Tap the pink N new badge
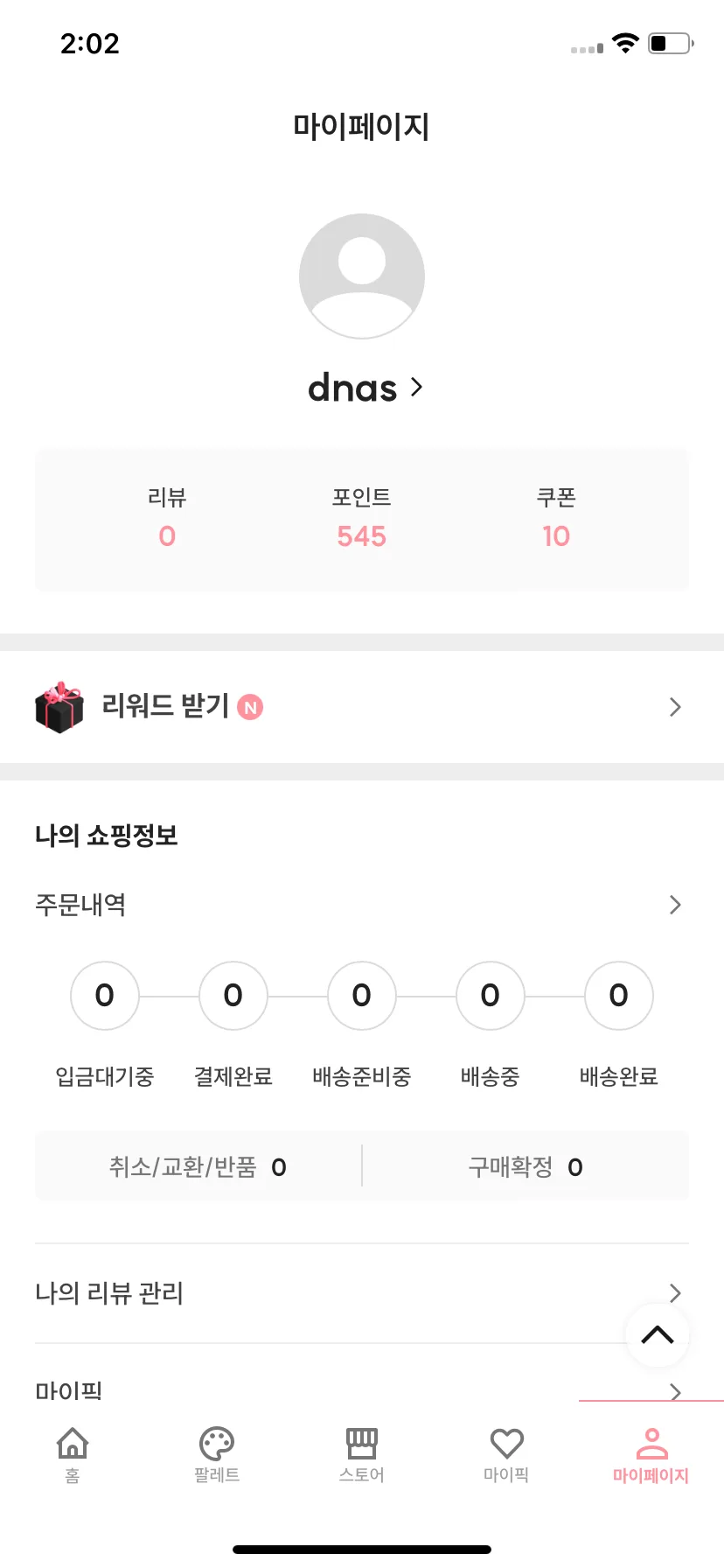Screen dimensions: 724x1568 click(250, 707)
